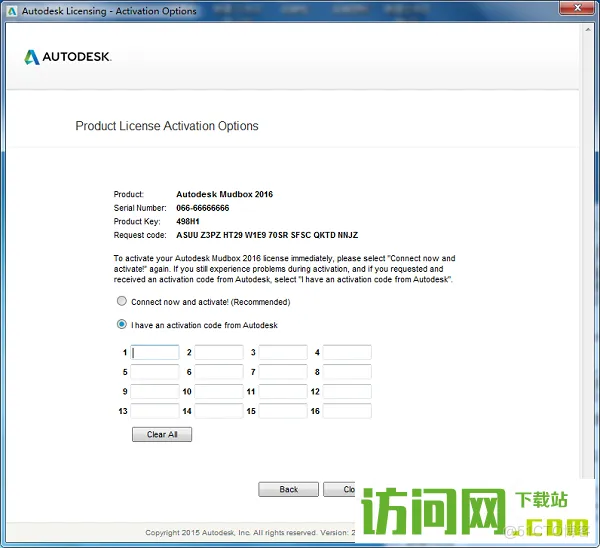The width and height of the screenshot is (600, 548).
Task: Click activation code field 6
Action: 219,372
